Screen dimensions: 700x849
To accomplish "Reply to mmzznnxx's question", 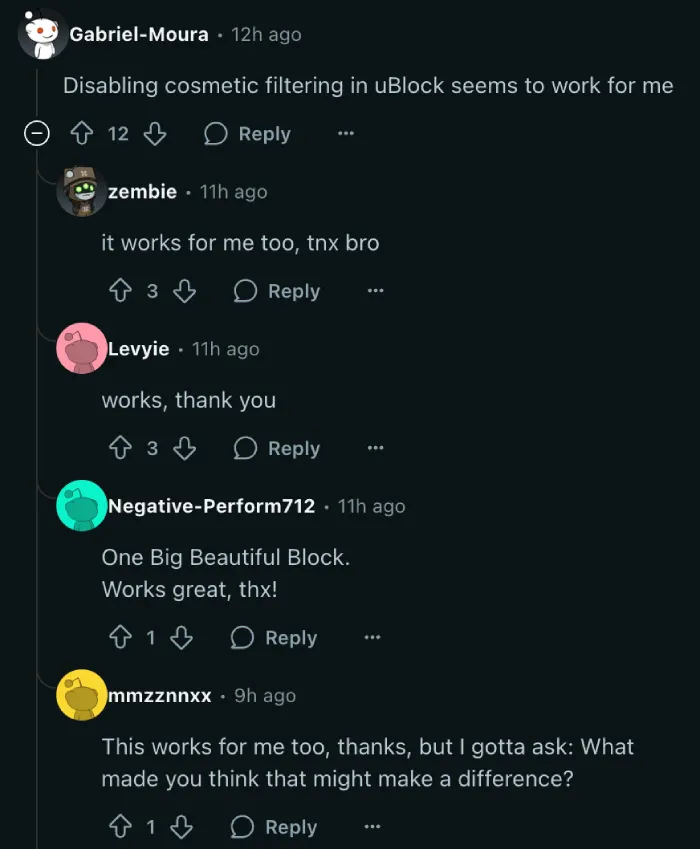I will click(274, 827).
